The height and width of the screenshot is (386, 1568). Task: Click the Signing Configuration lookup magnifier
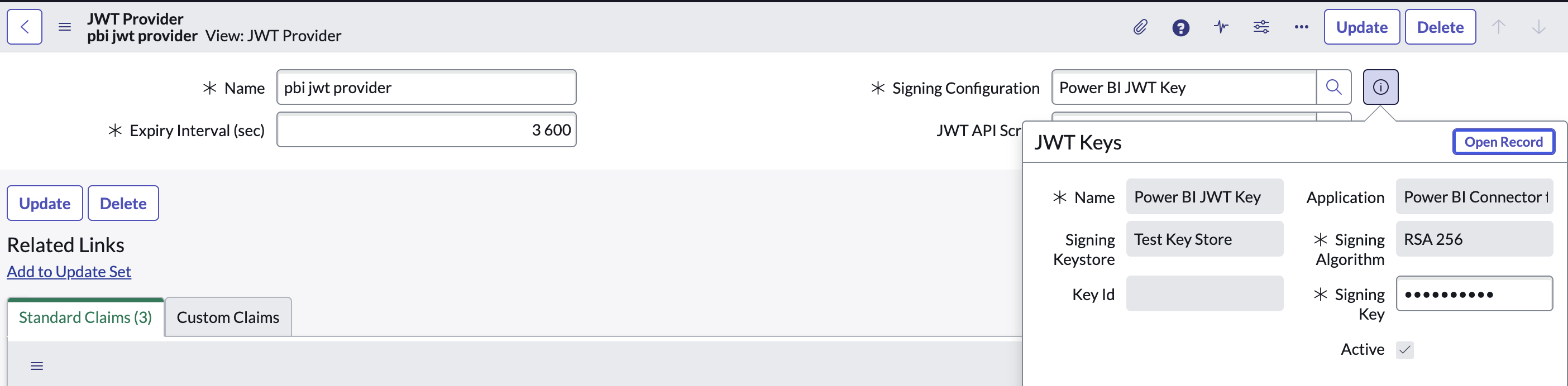click(1333, 88)
